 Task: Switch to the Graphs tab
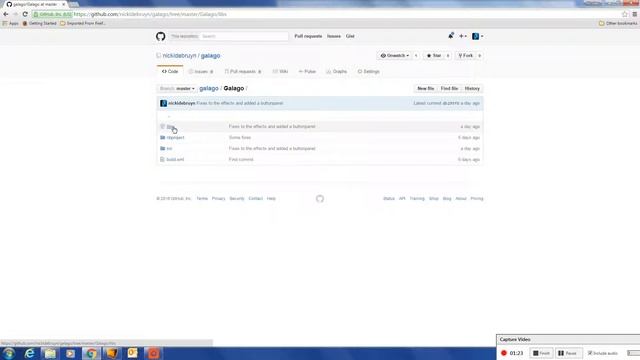tap(337, 71)
